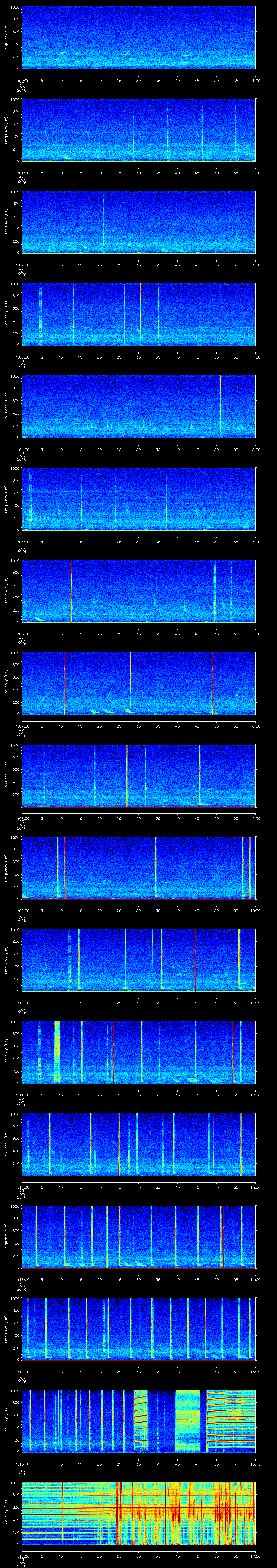Click the '1:05:00' start time label
277x1568 pixels.
point(22,542)
